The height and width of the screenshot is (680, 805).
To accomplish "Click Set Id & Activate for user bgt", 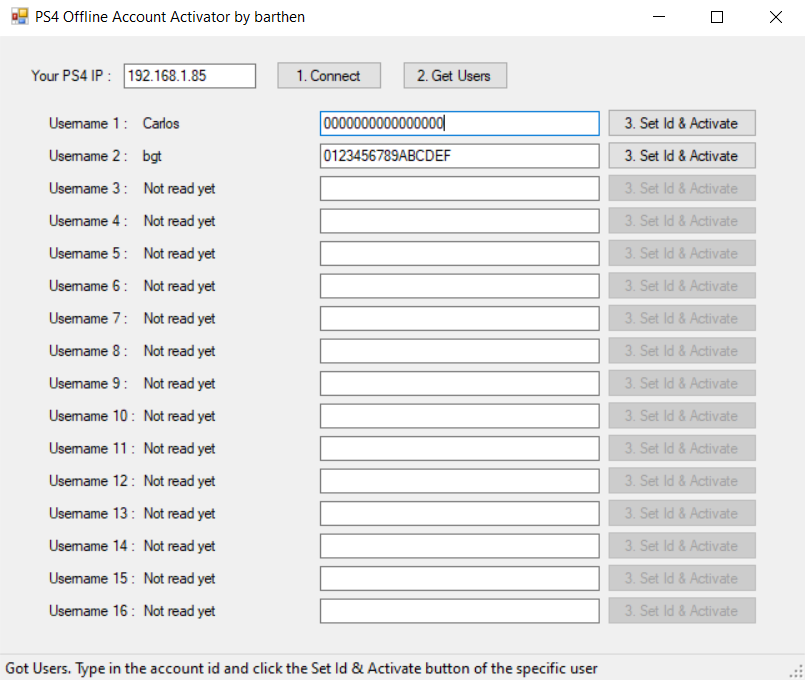I will pos(682,156).
